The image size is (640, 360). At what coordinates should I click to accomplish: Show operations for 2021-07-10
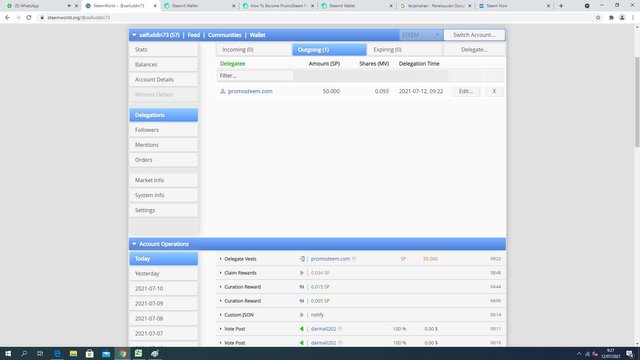coord(164,289)
